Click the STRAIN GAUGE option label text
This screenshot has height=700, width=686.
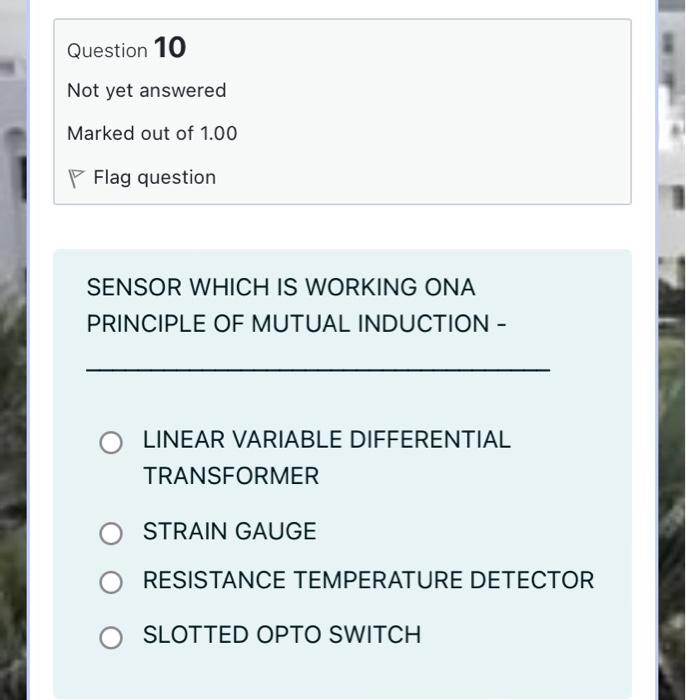(230, 531)
